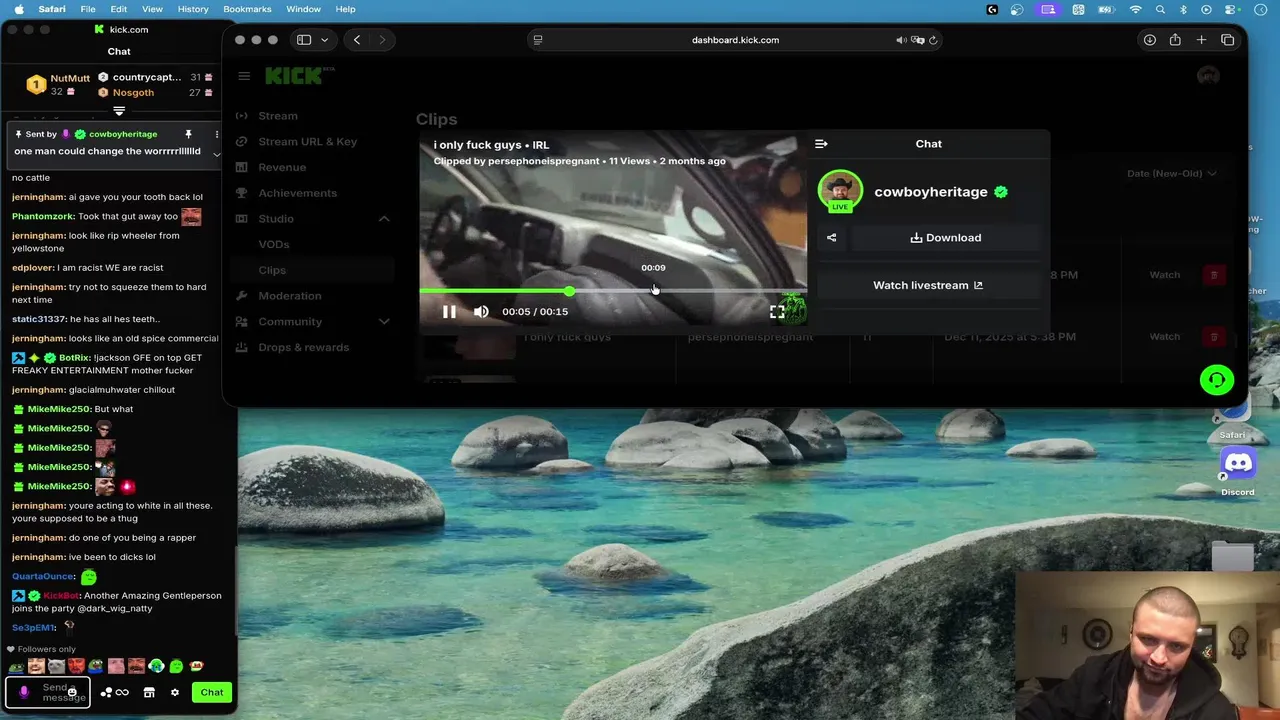Open Safari Bookmarks menu

[247, 9]
